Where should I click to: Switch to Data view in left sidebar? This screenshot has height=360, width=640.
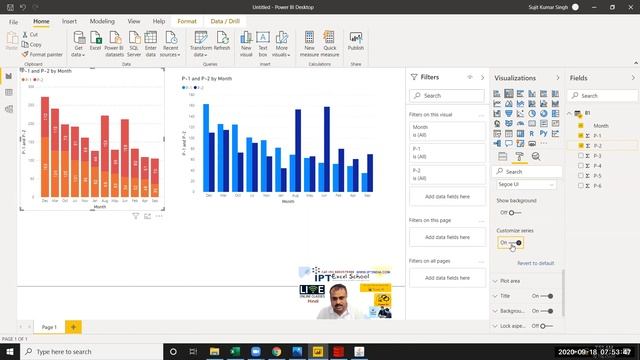(x=9, y=93)
